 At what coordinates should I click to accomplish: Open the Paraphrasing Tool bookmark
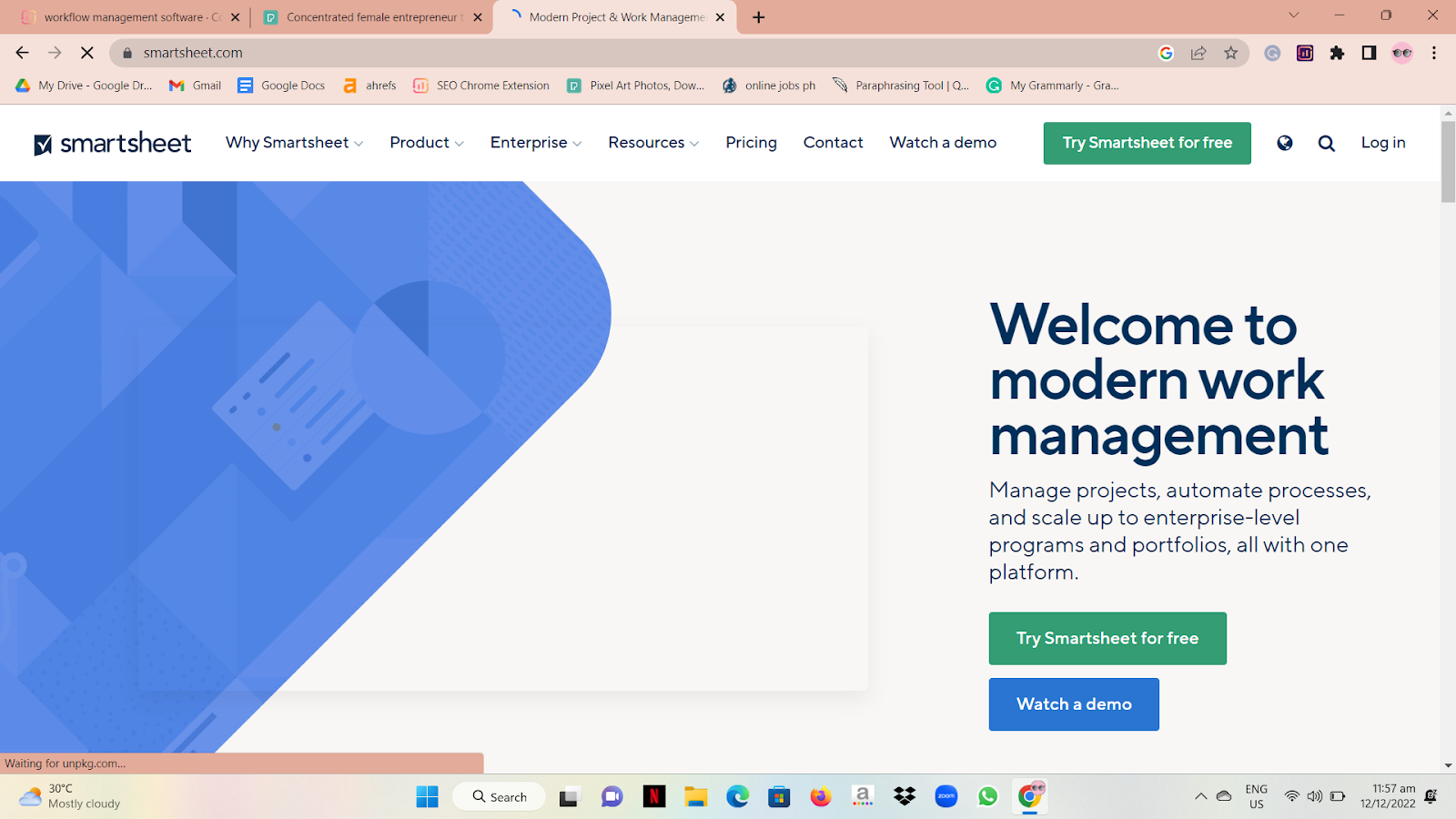click(901, 86)
